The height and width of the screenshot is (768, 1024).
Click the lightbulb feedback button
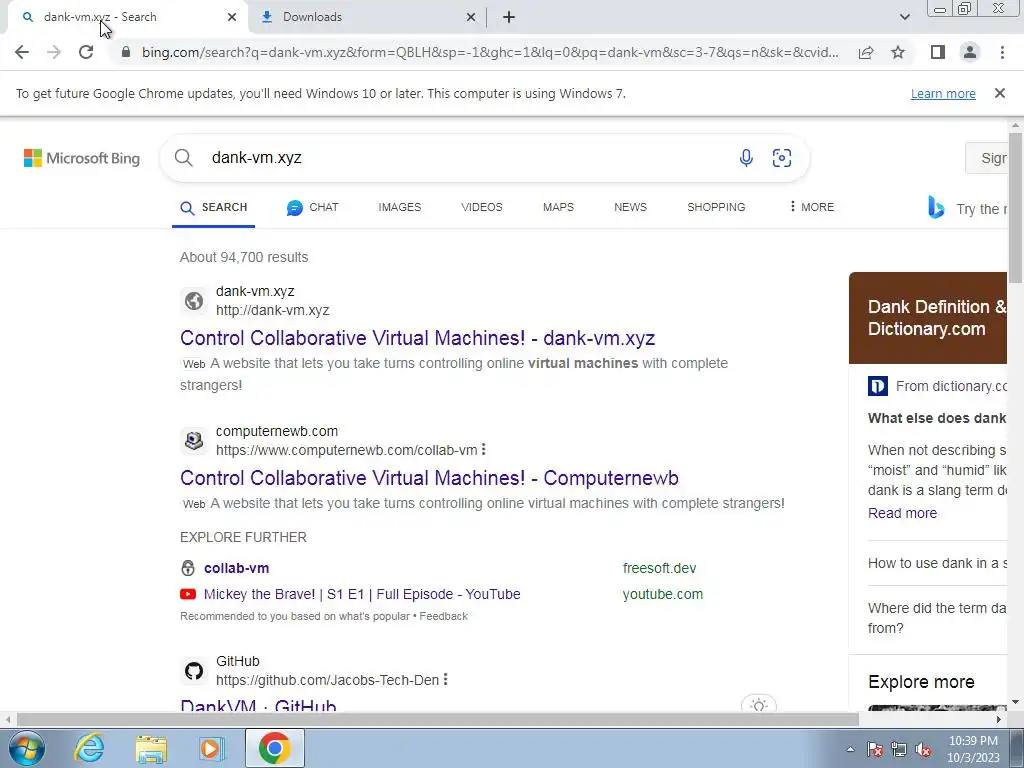pos(759,705)
